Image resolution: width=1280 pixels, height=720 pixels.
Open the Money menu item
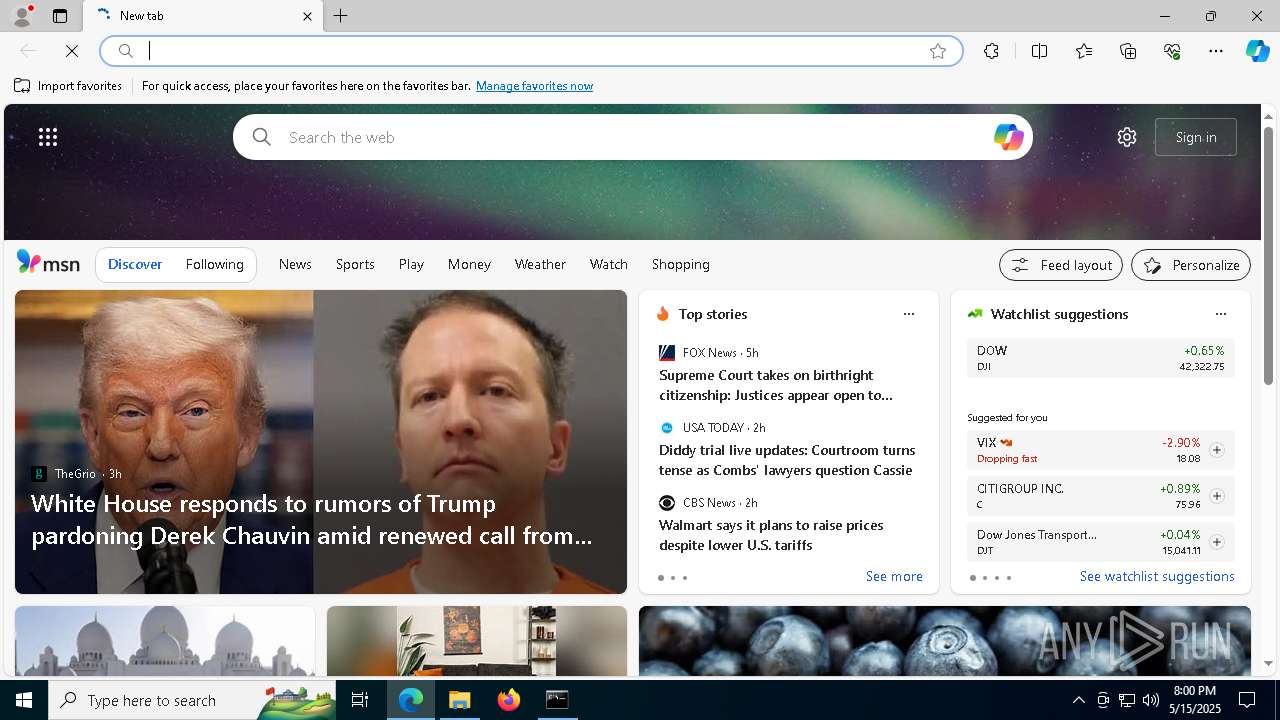tap(469, 264)
